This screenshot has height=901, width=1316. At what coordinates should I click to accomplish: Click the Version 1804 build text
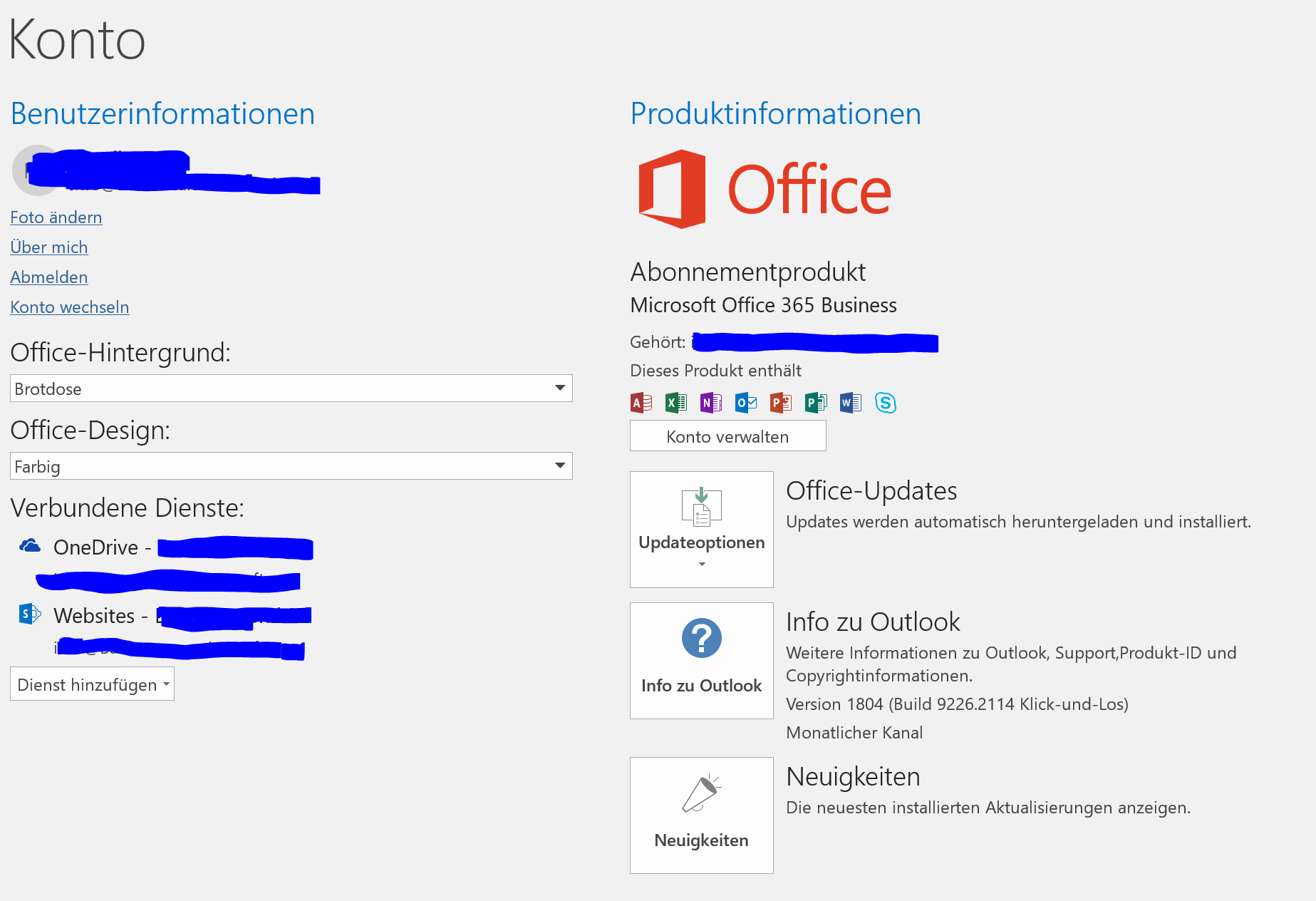(957, 704)
